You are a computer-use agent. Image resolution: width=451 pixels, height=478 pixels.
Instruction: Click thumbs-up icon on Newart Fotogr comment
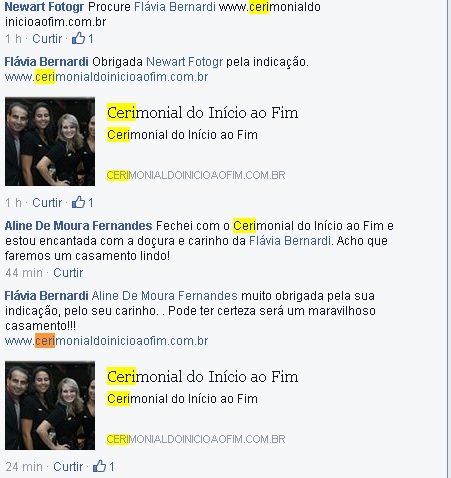tap(79, 38)
